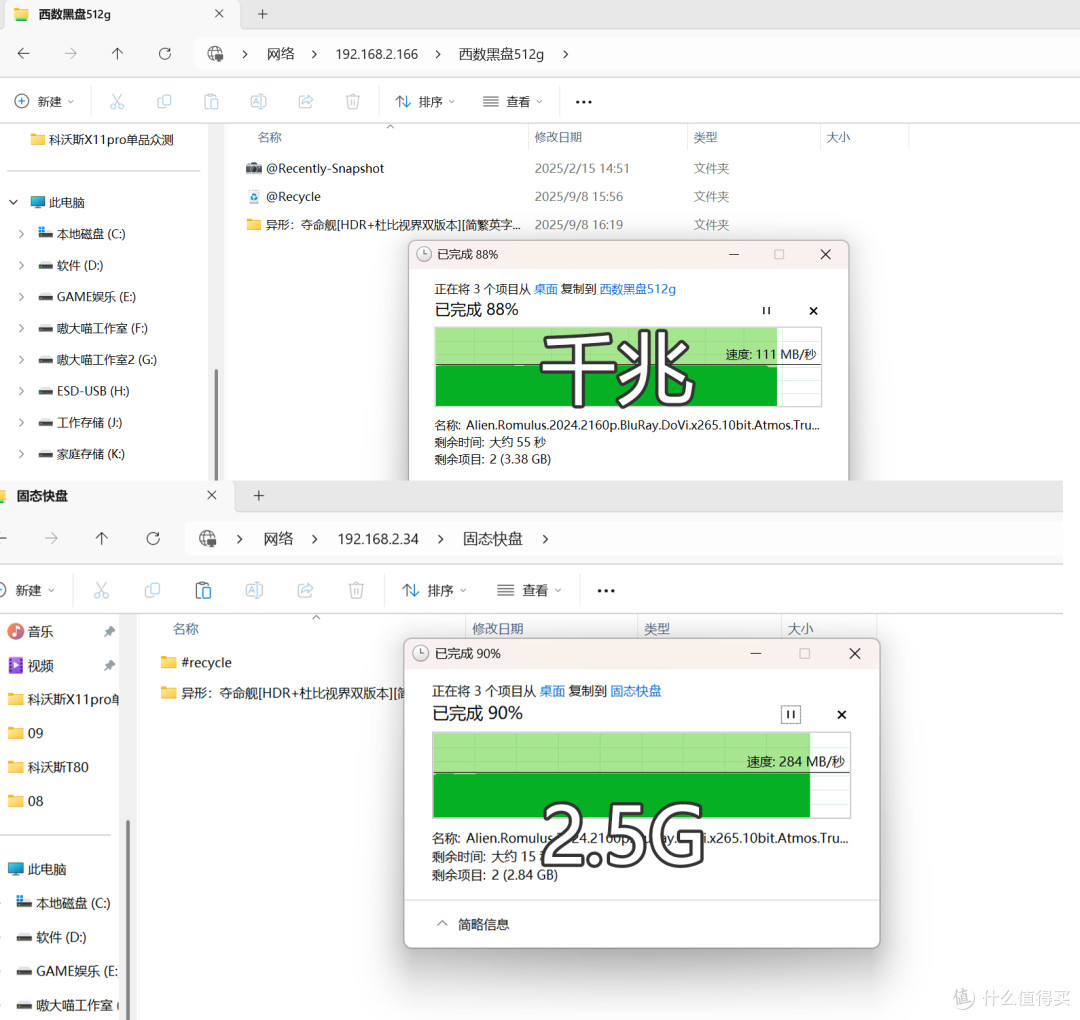Click the copy icon in upper toolbar

[164, 102]
